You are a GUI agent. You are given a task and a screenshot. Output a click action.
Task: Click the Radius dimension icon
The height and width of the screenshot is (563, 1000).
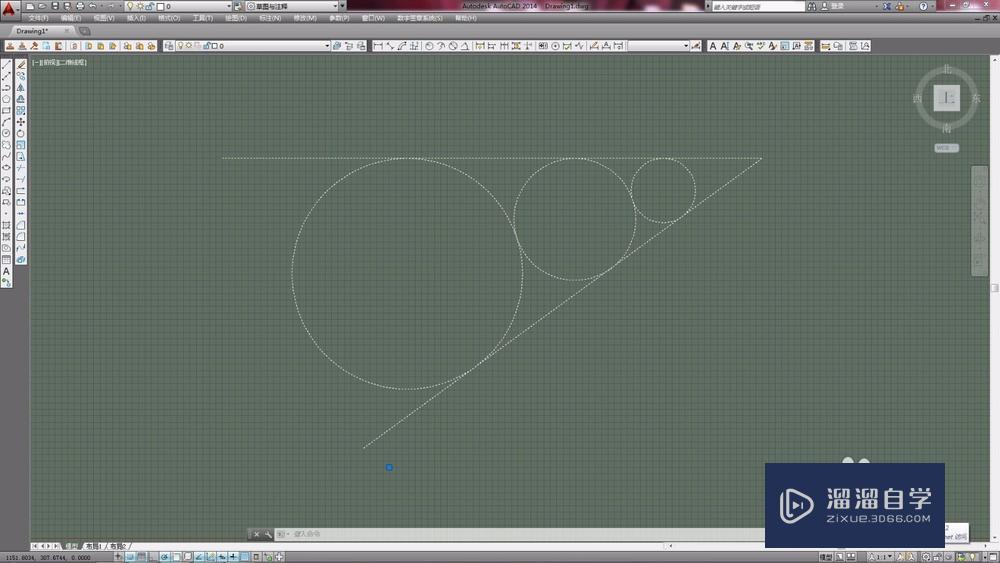pos(429,46)
